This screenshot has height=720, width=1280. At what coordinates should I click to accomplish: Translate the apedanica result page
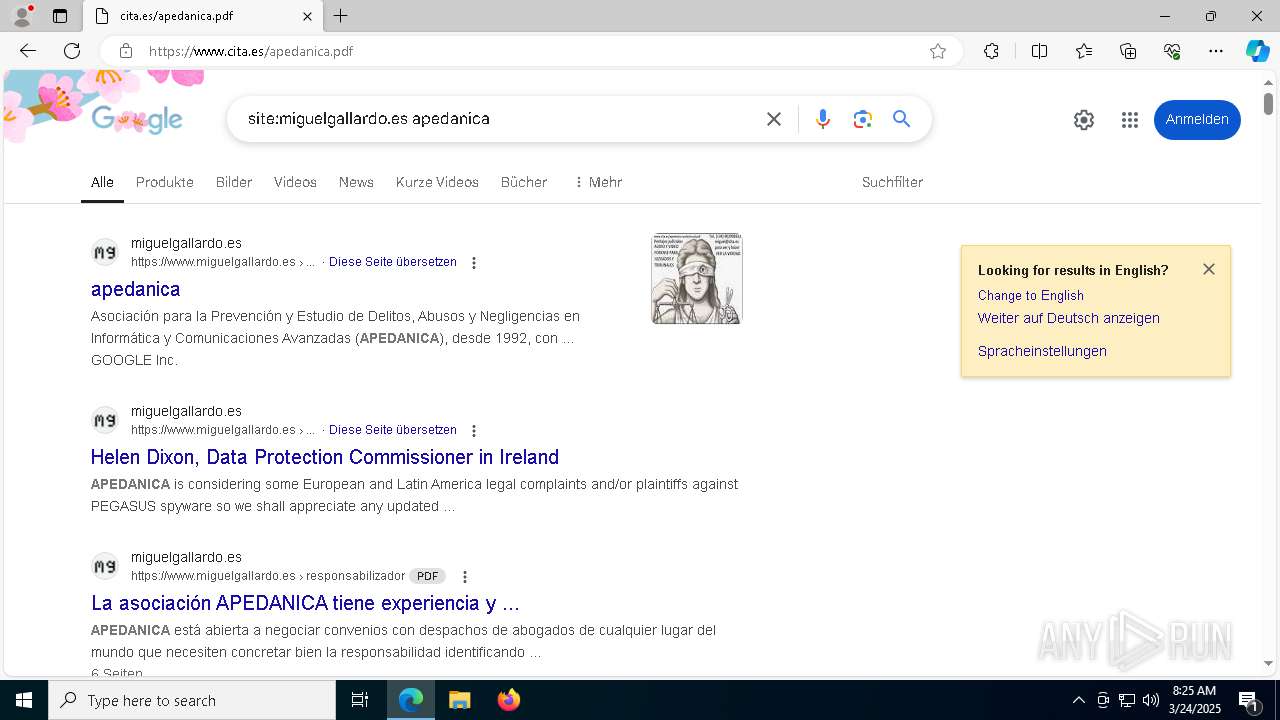(x=393, y=262)
